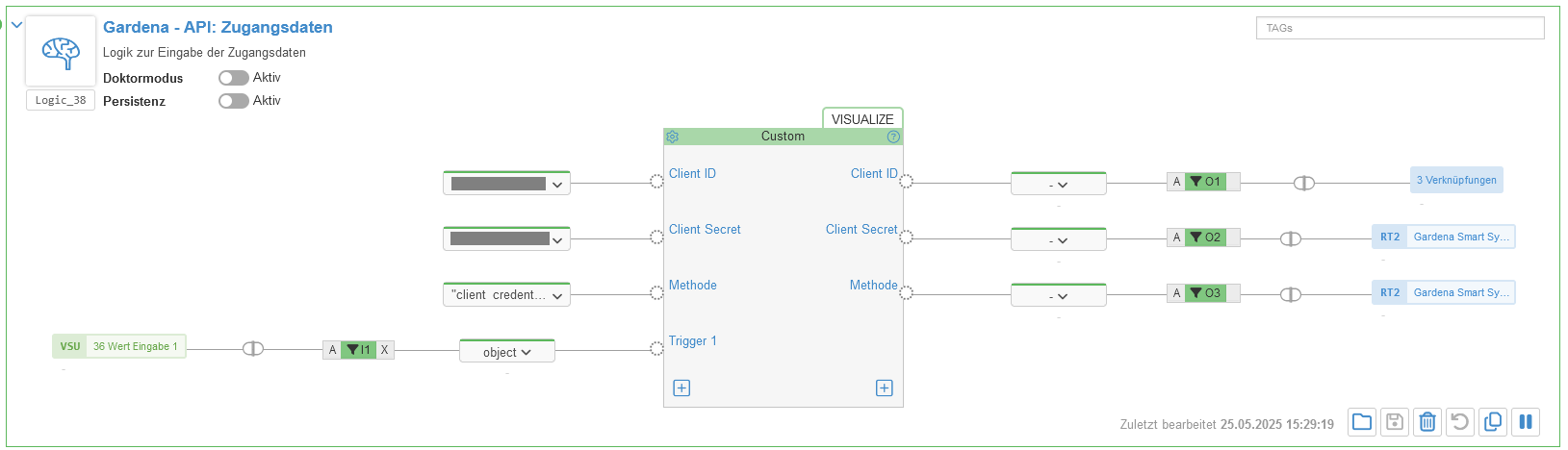
Task: Add a new output with the right plus icon
Action: 885,388
